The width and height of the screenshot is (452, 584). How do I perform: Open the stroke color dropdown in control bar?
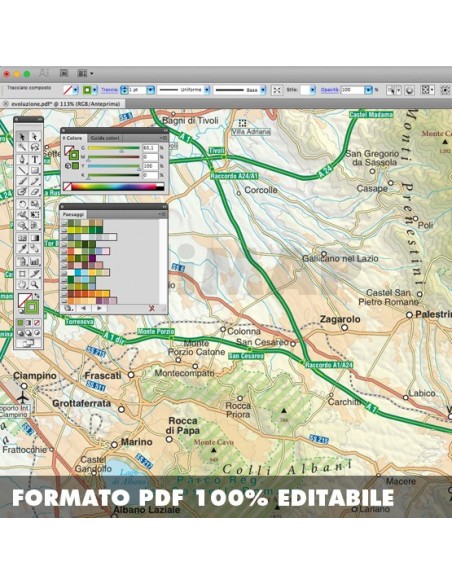(95, 90)
